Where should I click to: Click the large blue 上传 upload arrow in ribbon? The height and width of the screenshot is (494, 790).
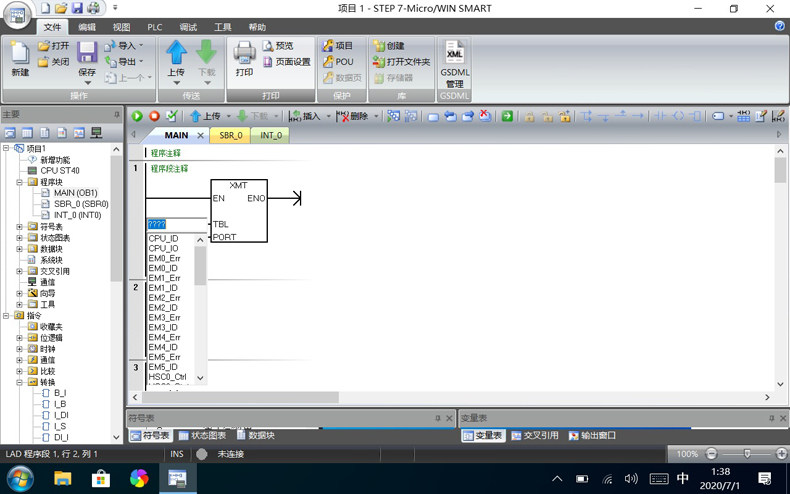click(176, 52)
